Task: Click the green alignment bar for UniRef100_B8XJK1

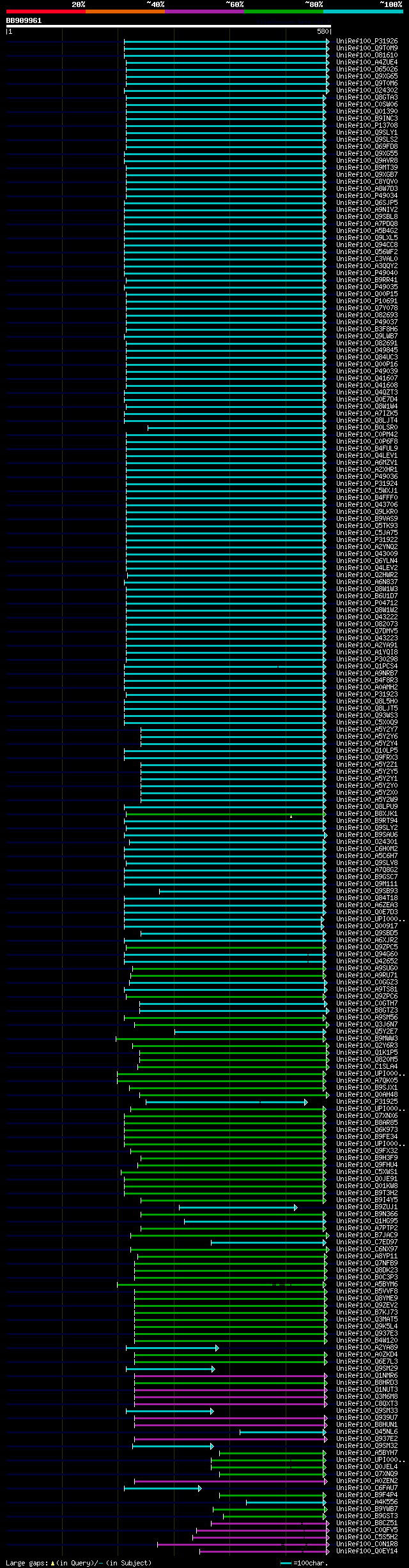Action: point(225,814)
